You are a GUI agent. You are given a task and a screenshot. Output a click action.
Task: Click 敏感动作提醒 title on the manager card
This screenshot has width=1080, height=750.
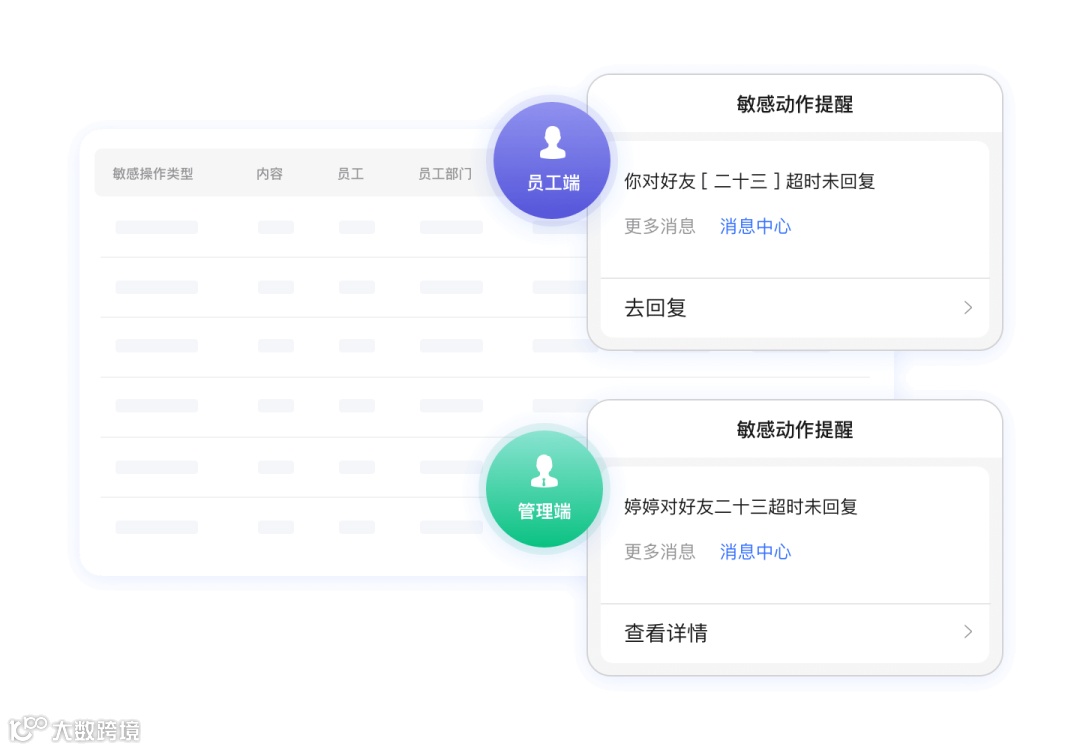[795, 430]
